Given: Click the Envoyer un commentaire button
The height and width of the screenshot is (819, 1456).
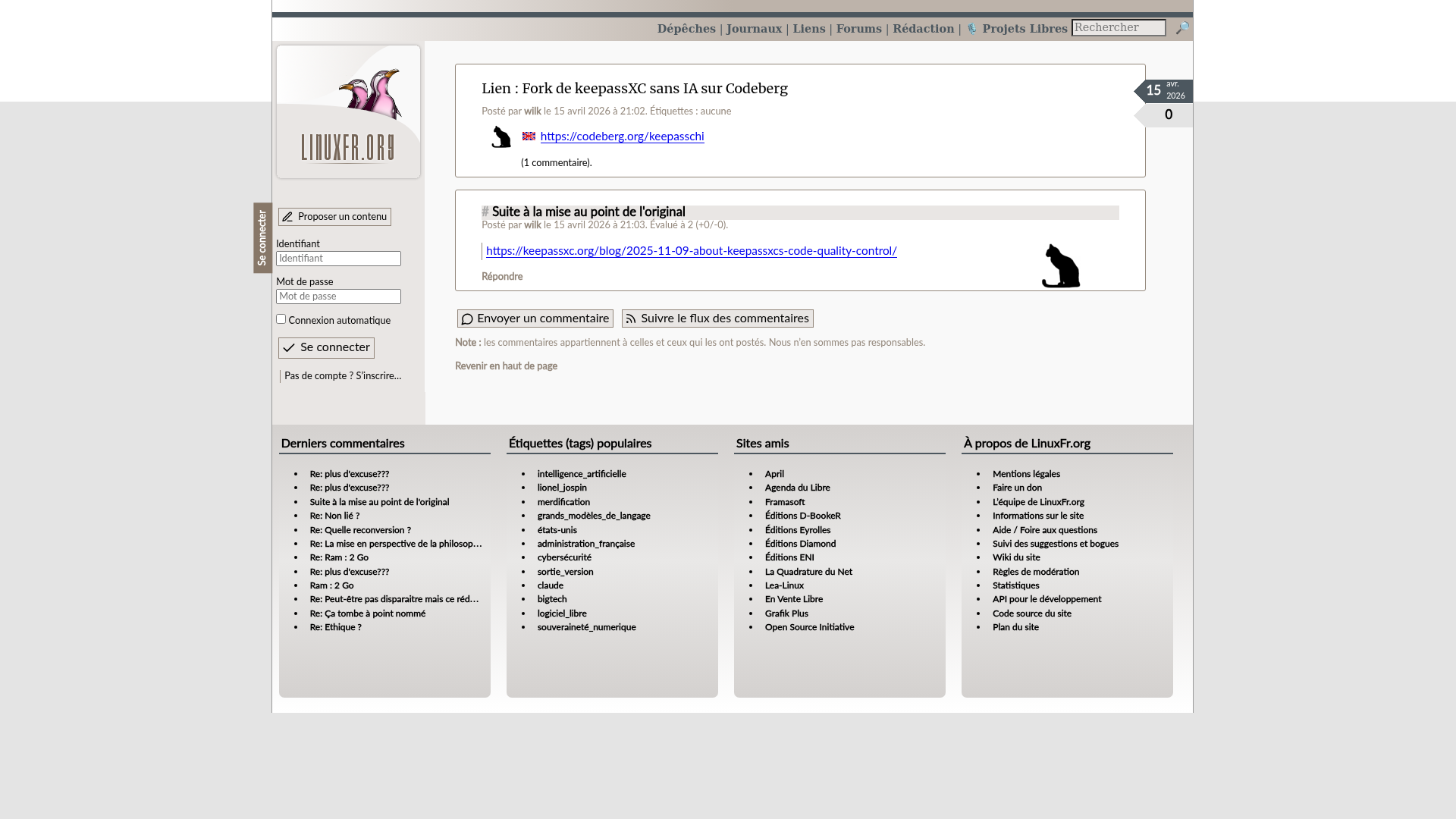Looking at the screenshot, I should click(535, 318).
